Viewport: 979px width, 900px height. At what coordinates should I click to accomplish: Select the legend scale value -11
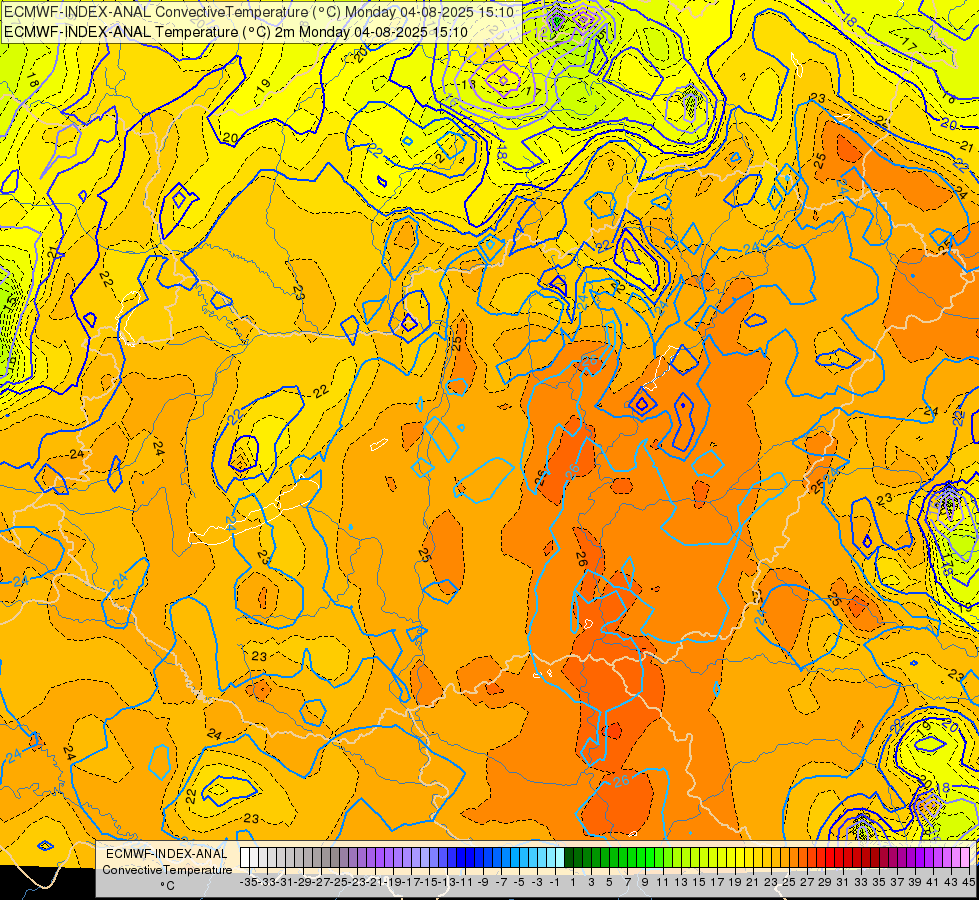(465, 883)
